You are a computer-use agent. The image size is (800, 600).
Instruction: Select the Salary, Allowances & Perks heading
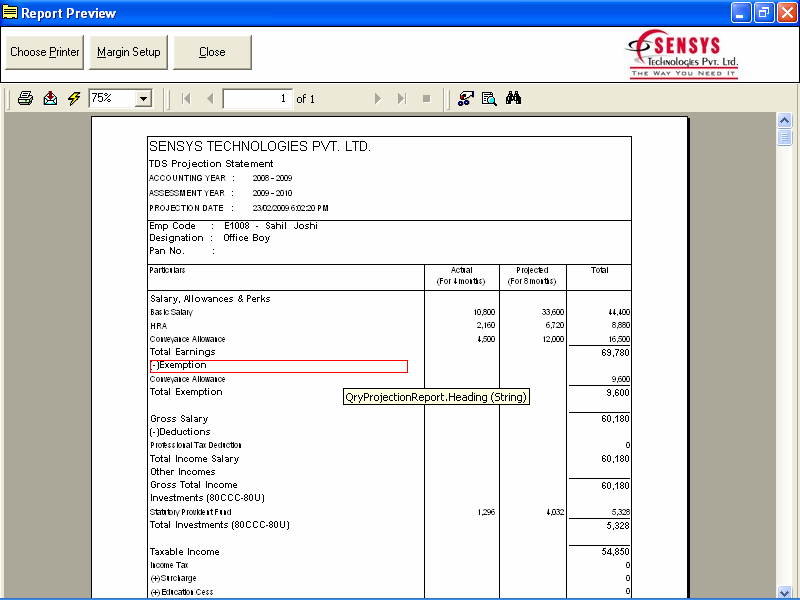point(210,299)
